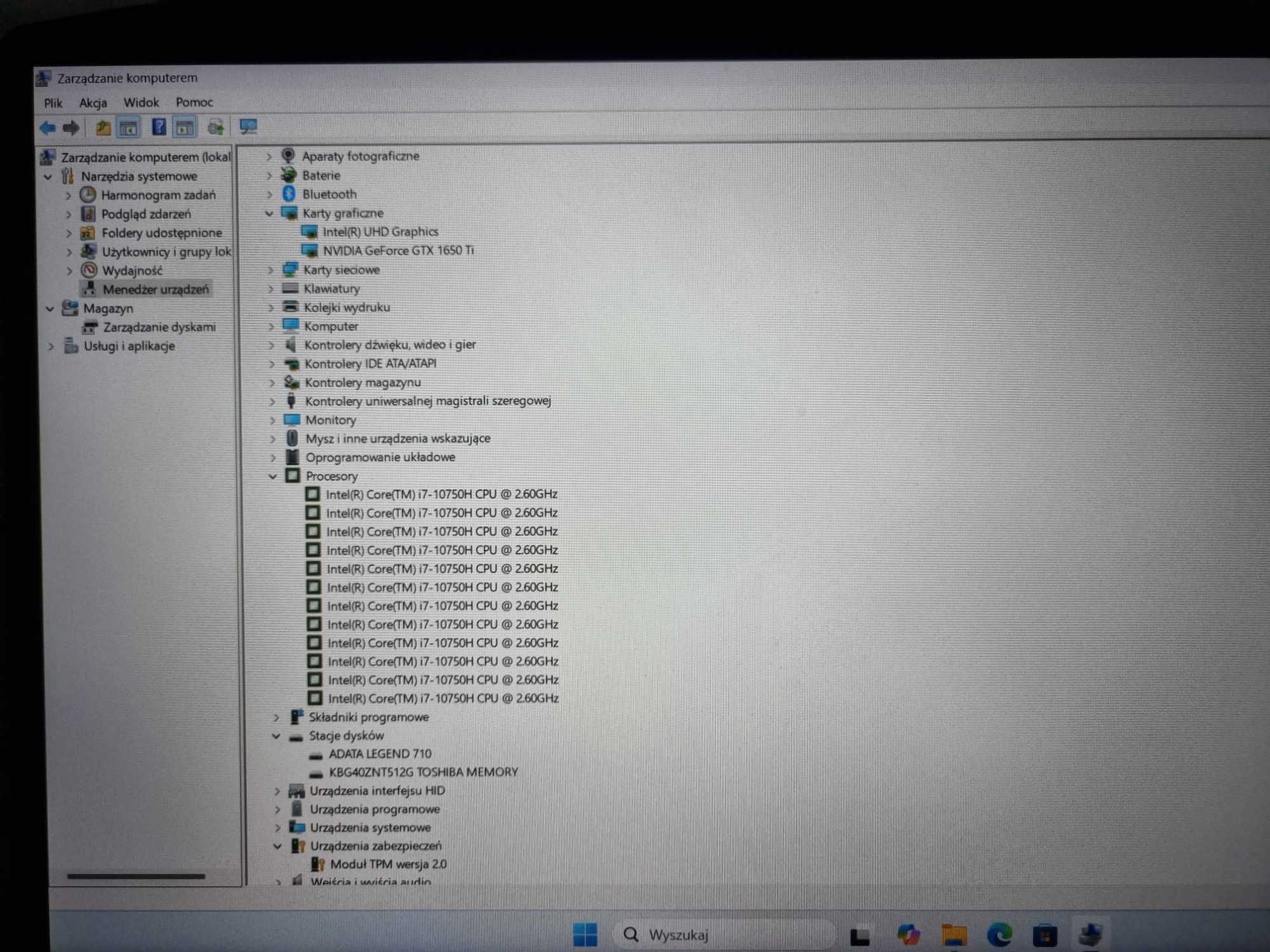Screen dimensions: 1270x952
Task: Expand the Usługi i aplikacje node
Action: click(51, 347)
